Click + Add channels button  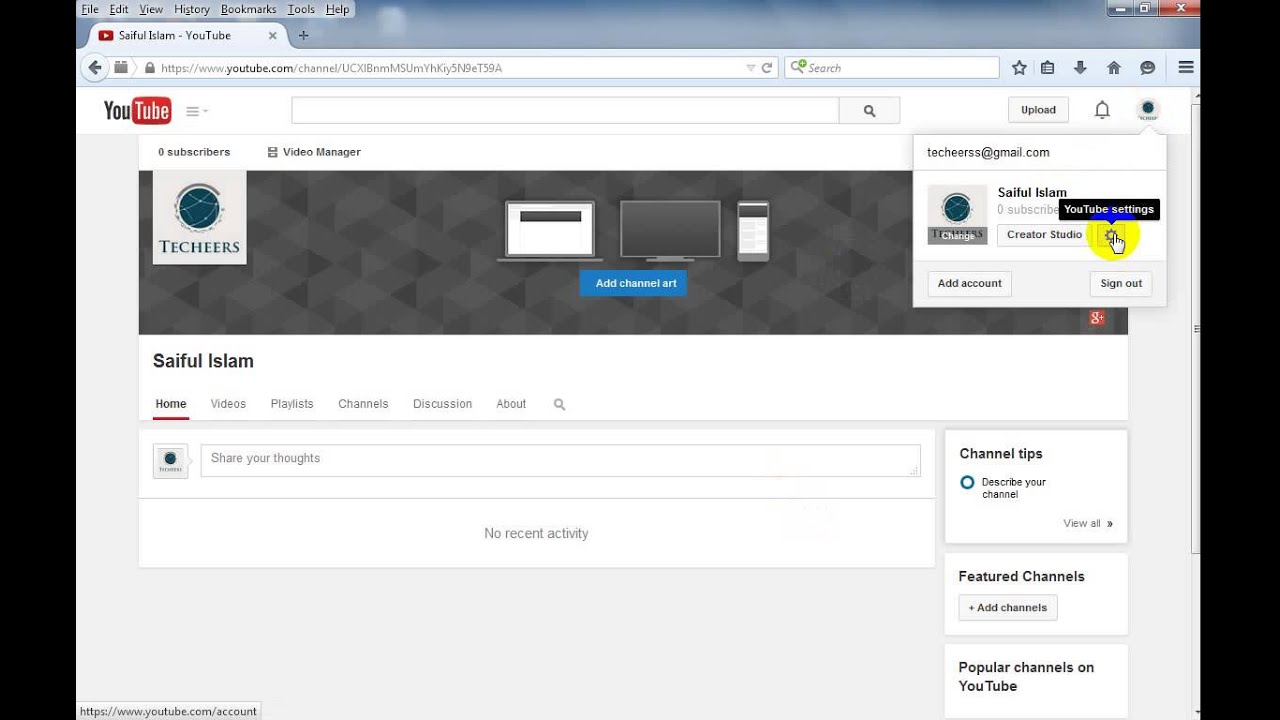pyautogui.click(x=1008, y=608)
